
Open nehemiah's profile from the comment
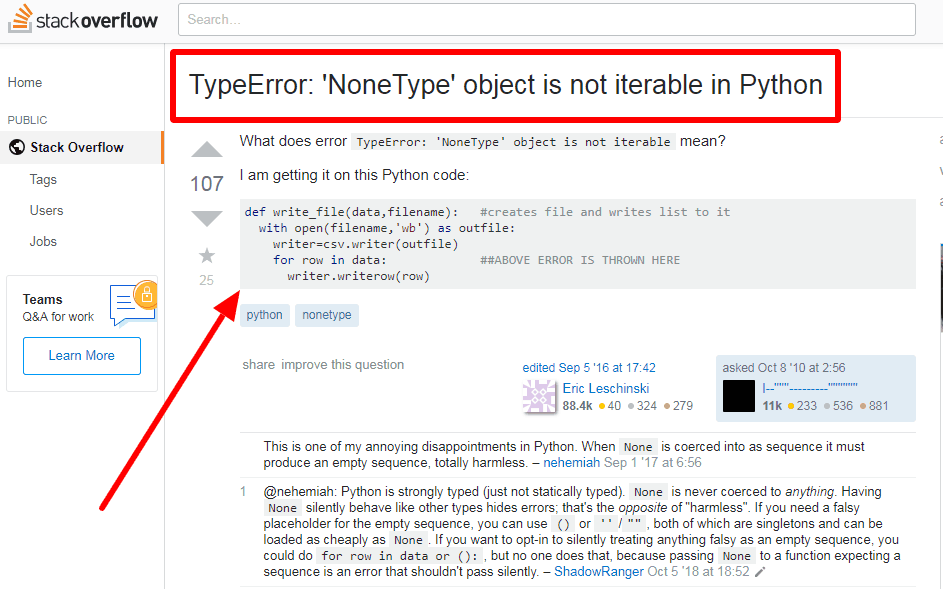click(x=571, y=463)
